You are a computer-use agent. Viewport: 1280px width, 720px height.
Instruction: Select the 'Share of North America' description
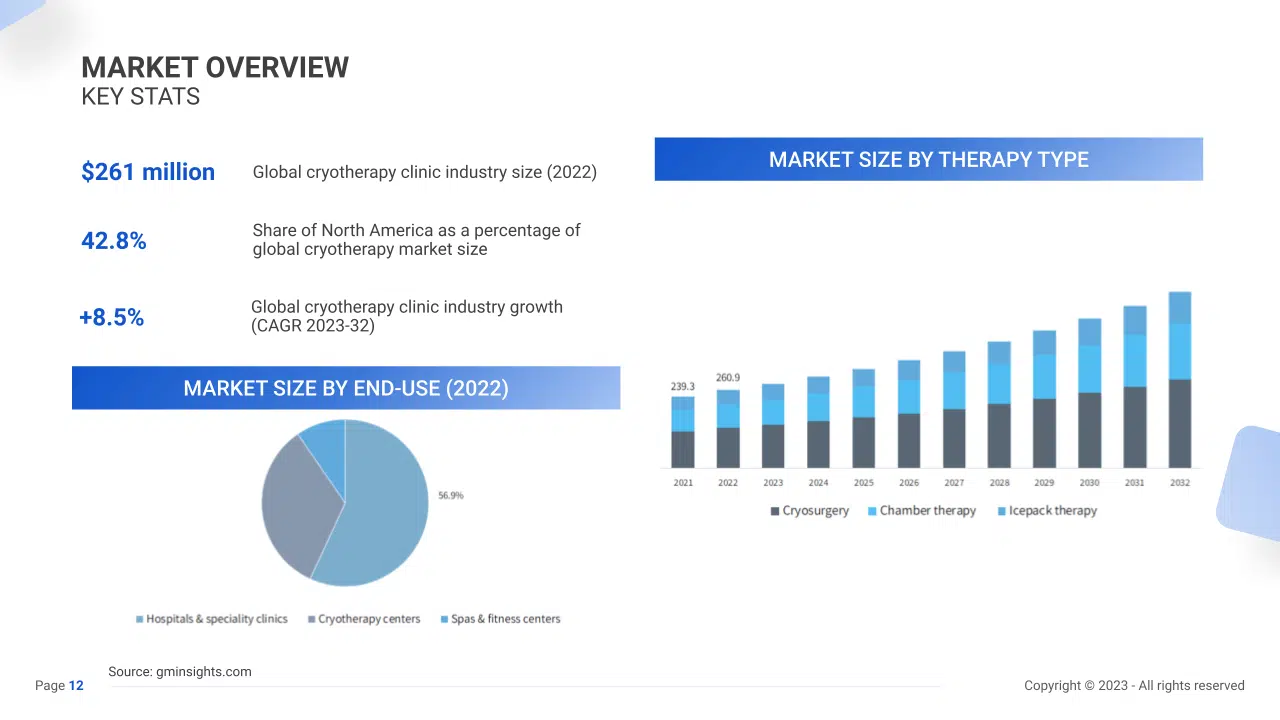(x=416, y=240)
